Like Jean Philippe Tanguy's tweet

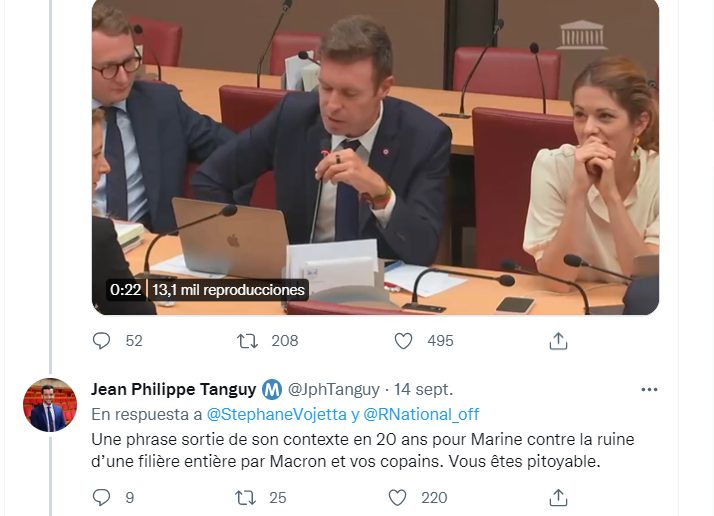tap(397, 497)
